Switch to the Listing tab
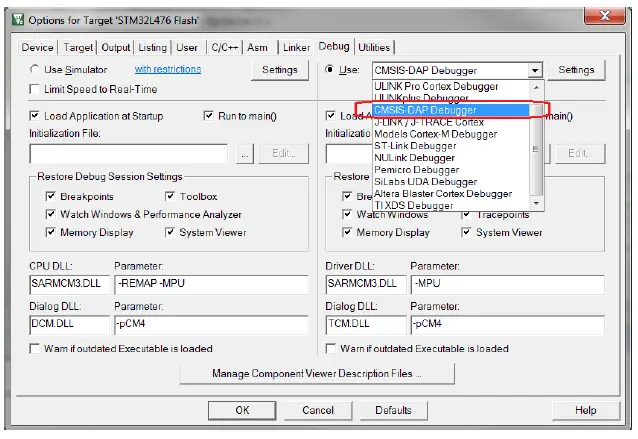 pyautogui.click(x=153, y=48)
